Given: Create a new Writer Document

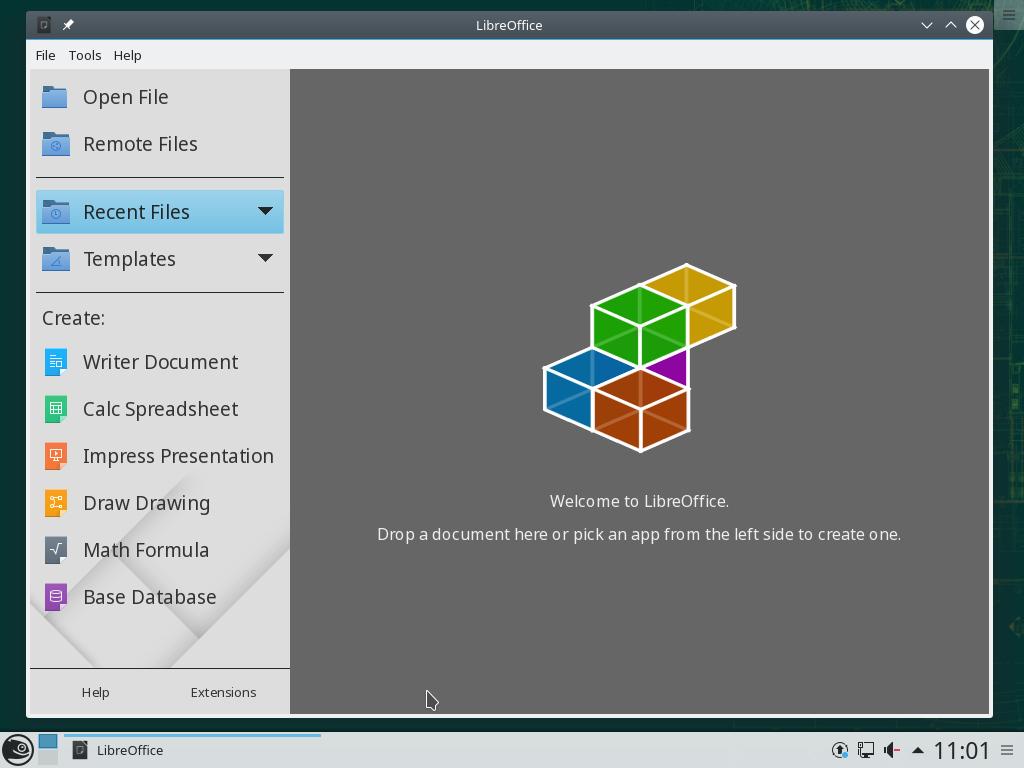Looking at the screenshot, I should point(160,362).
